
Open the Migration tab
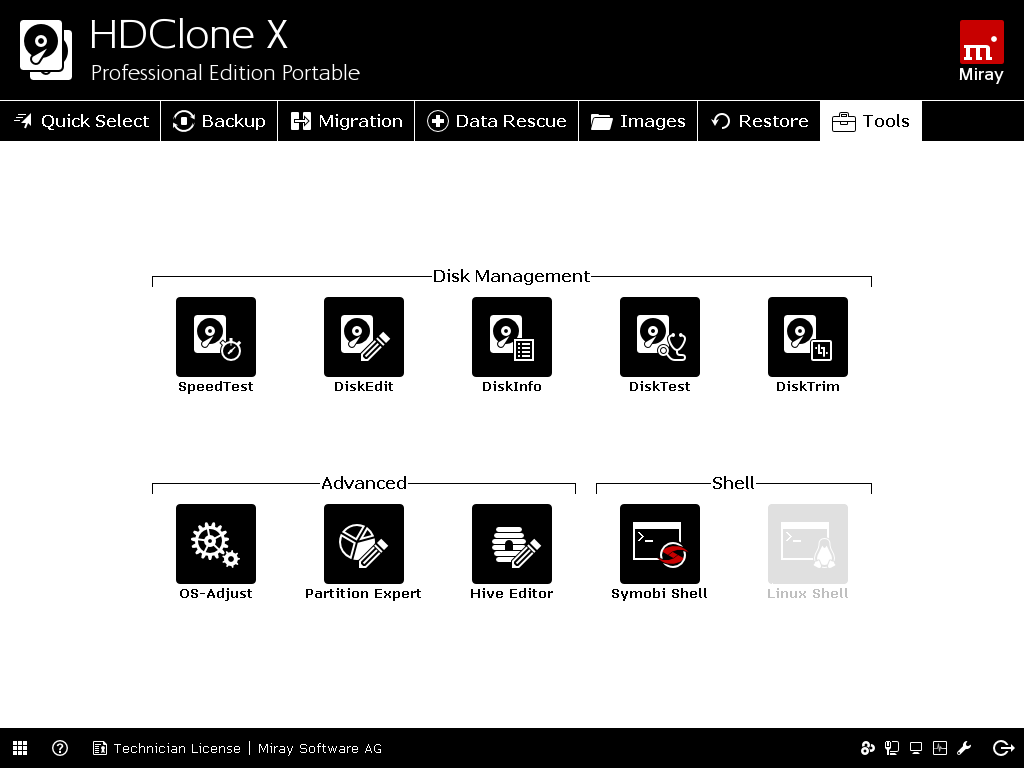(x=346, y=121)
